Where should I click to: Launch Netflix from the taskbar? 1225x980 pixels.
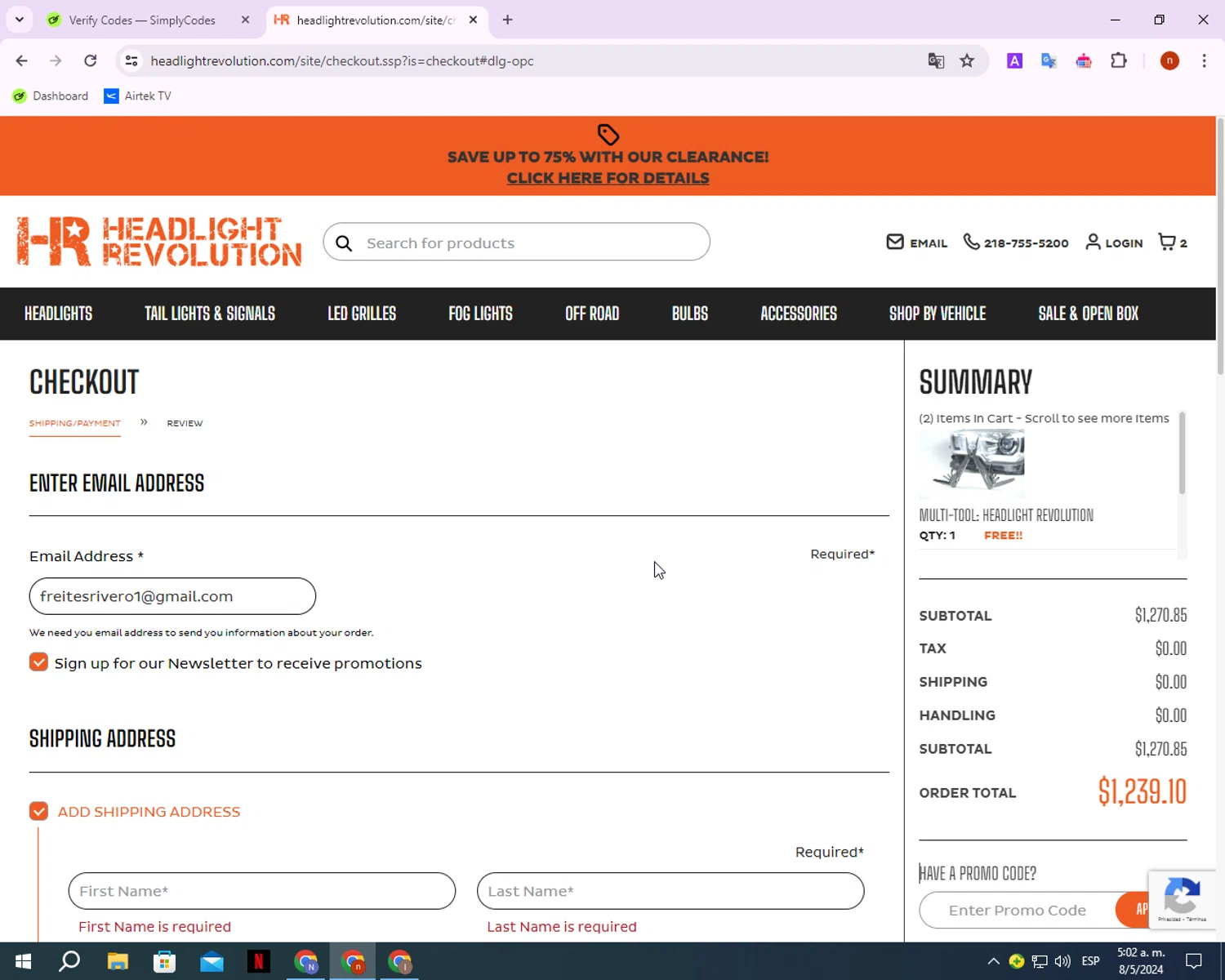coord(259,961)
